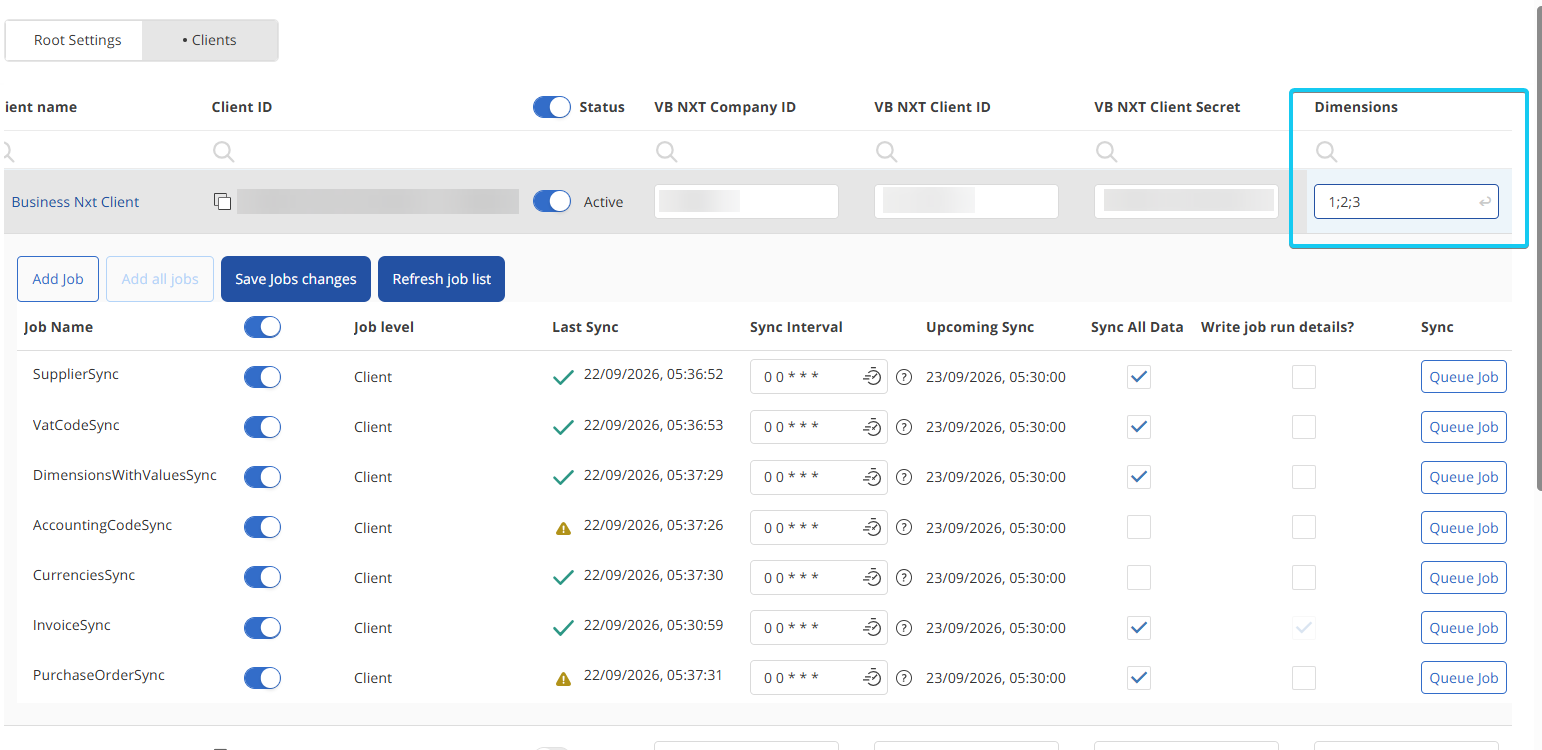
Task: Save Jobs changes
Action: coord(296,279)
